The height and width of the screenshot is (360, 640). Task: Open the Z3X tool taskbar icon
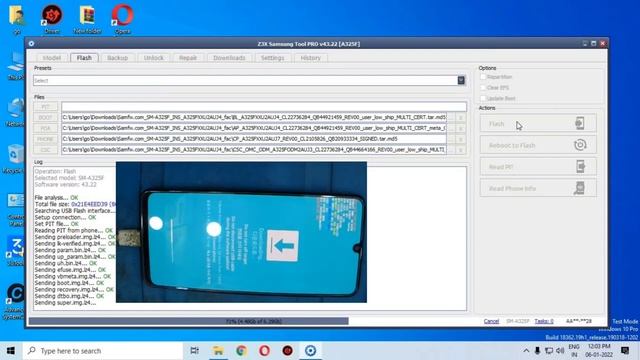coord(310,351)
